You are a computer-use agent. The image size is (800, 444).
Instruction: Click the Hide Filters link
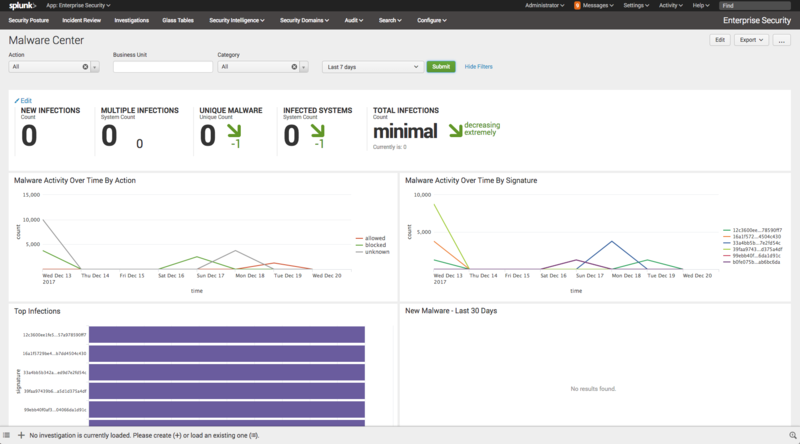(478, 67)
